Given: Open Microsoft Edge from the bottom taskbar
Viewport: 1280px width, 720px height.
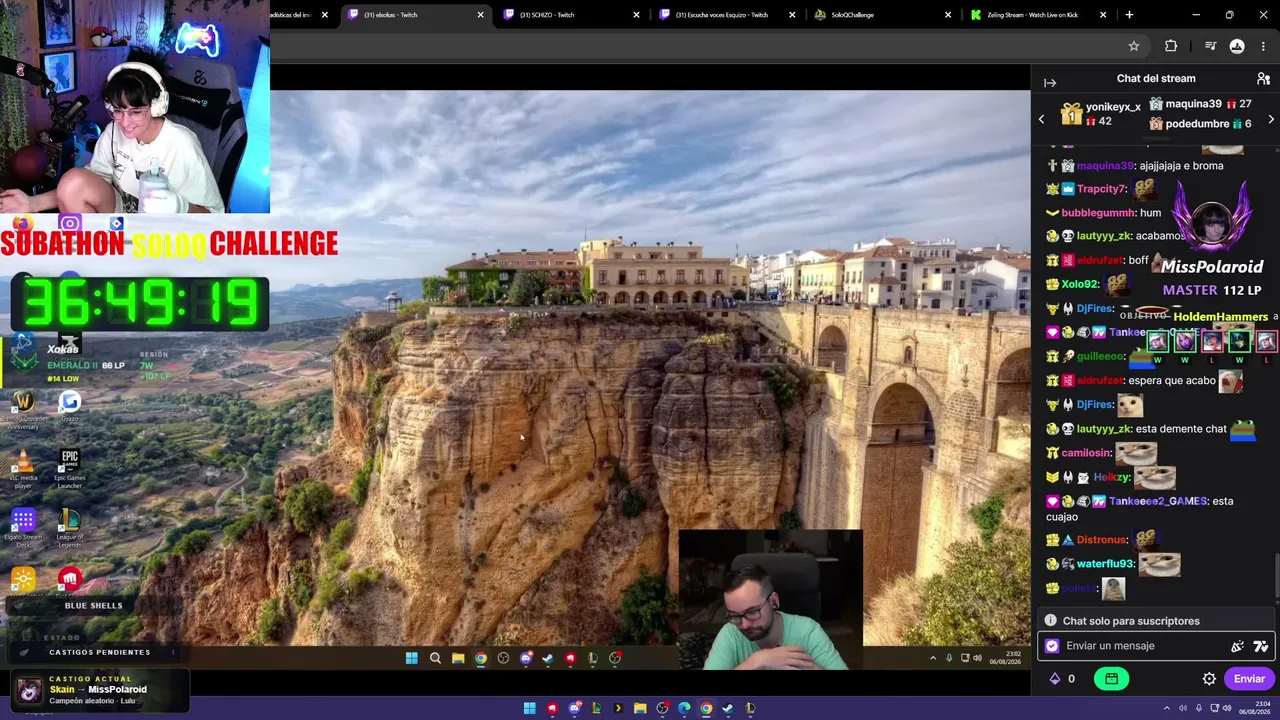Looking at the screenshot, I should (x=684, y=709).
